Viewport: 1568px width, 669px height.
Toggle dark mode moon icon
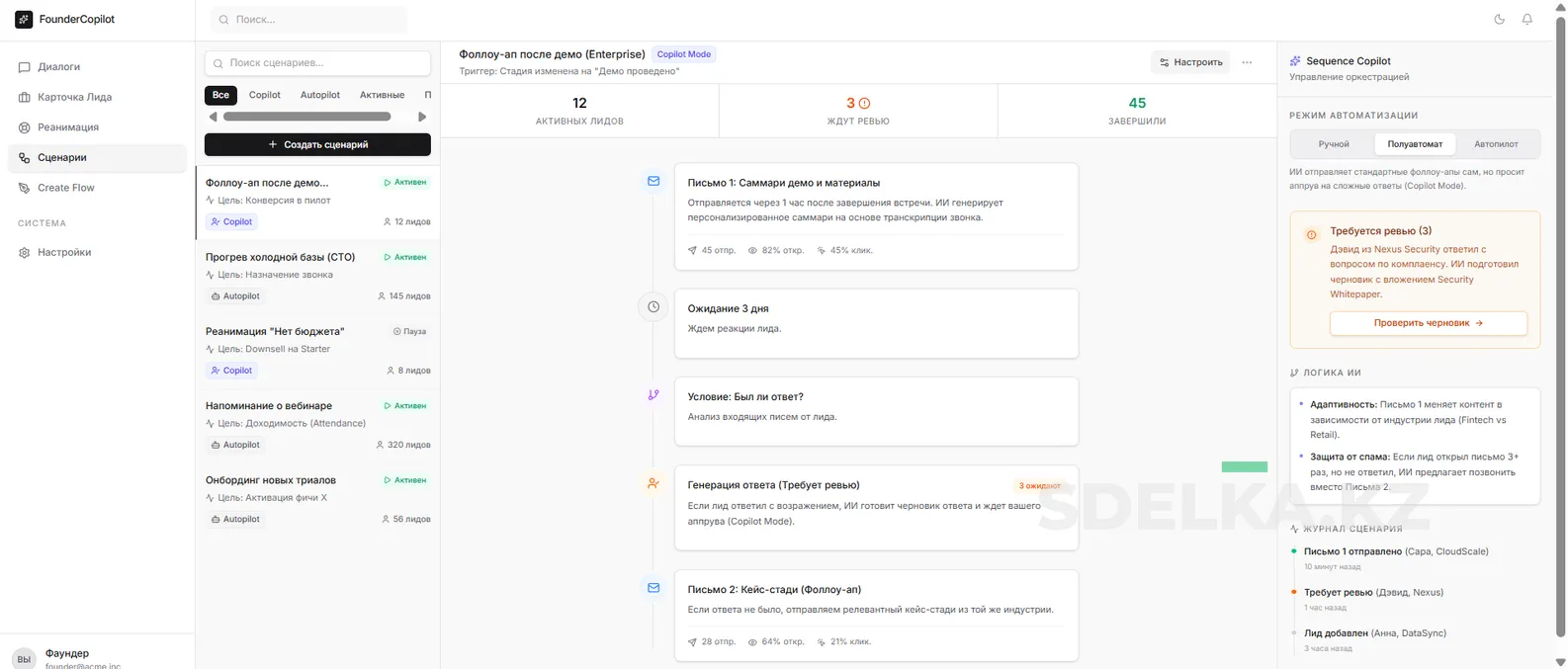(1499, 20)
